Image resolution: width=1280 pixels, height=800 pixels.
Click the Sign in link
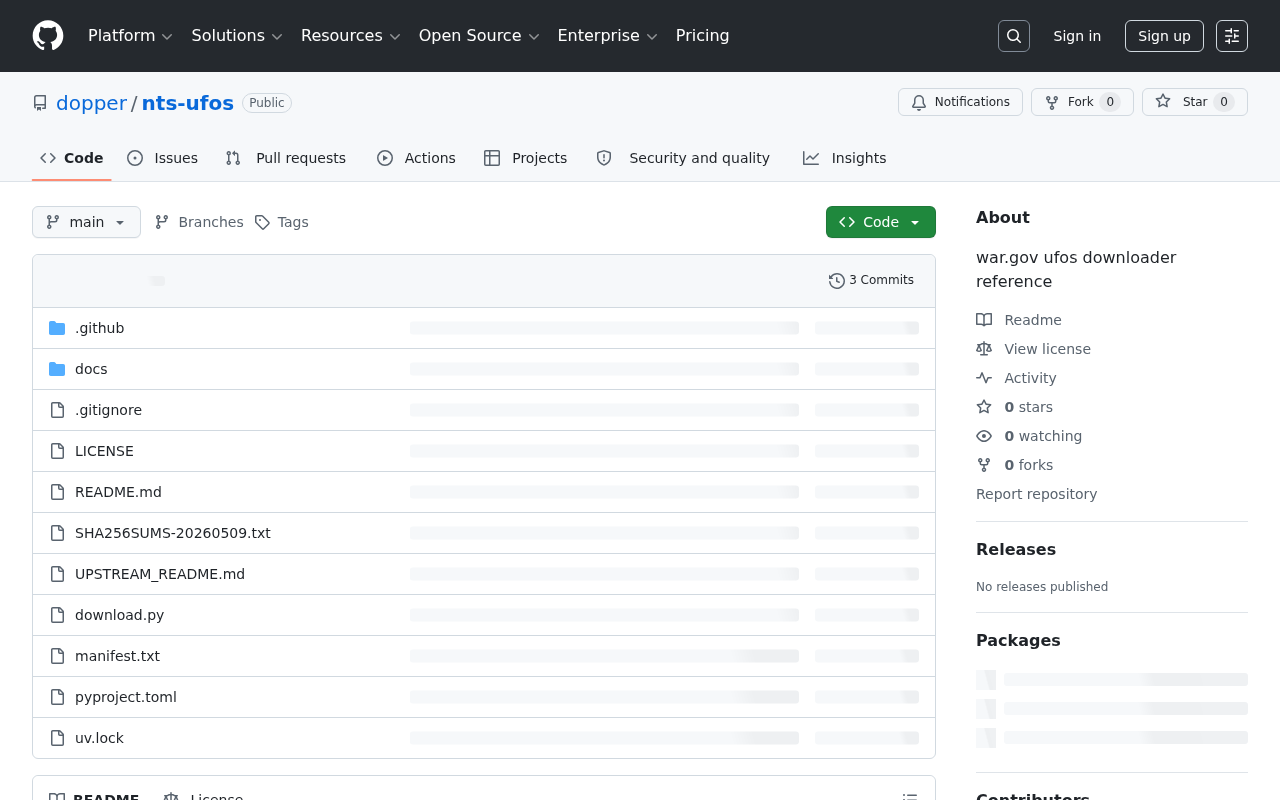coord(1077,36)
